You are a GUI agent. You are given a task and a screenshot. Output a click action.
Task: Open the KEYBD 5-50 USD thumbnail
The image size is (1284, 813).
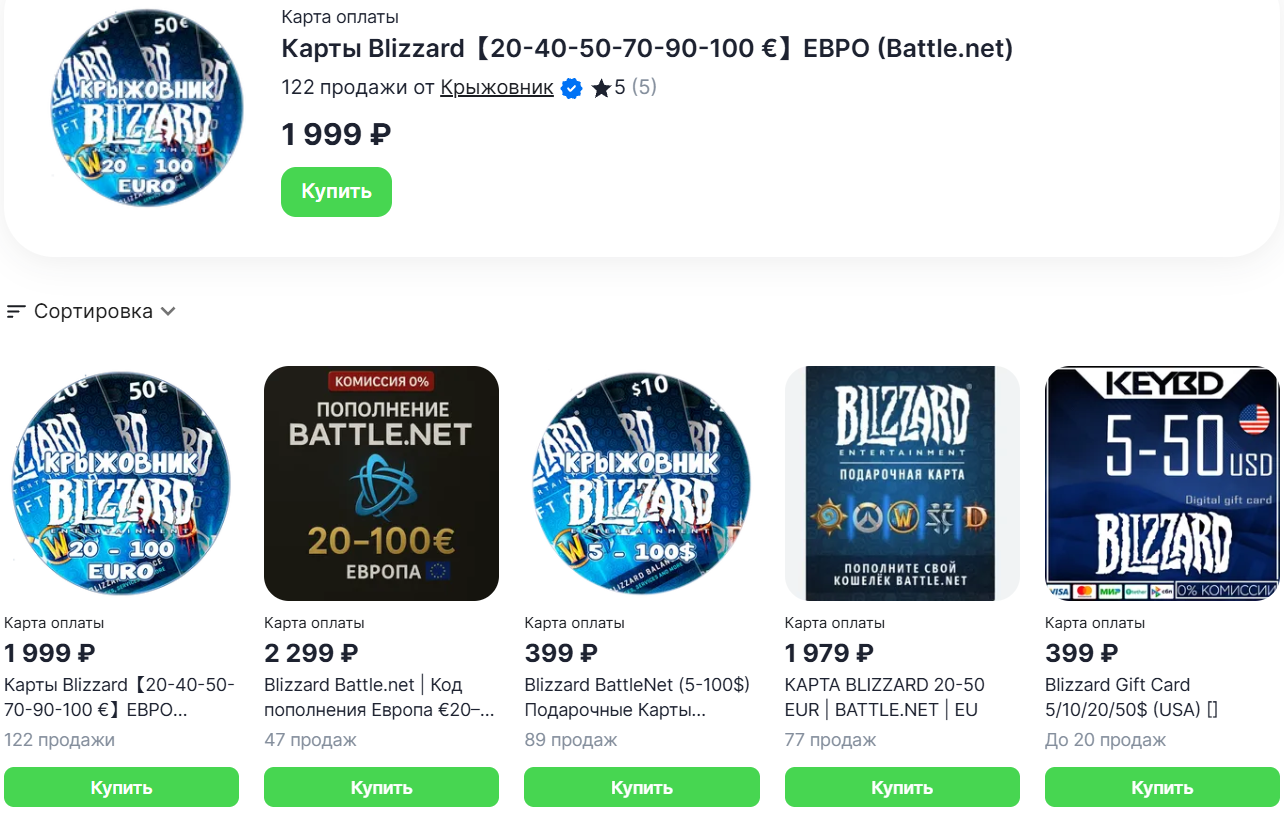tap(1162, 483)
